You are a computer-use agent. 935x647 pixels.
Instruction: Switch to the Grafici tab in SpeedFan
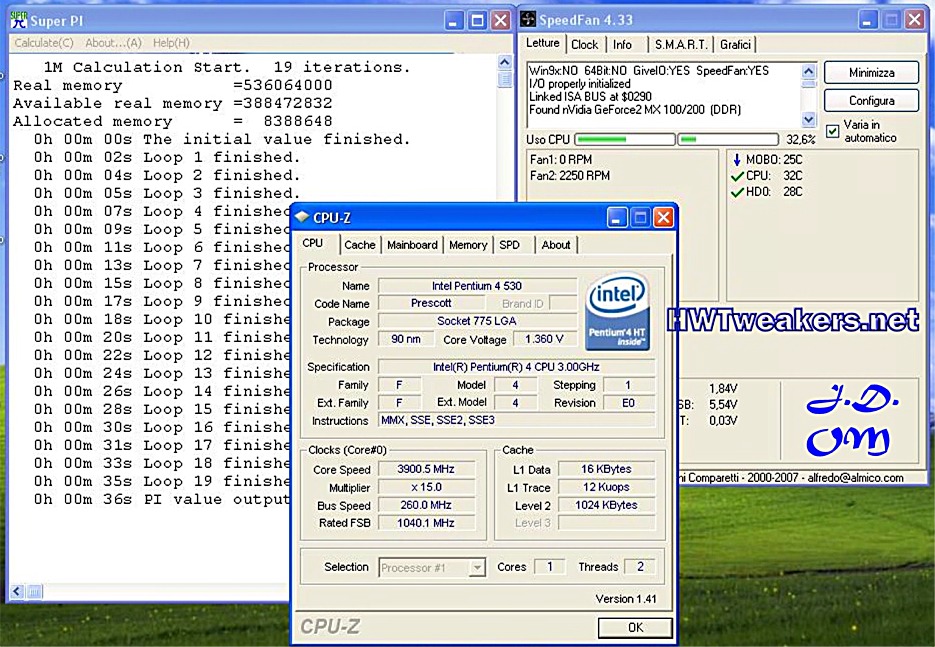[735, 45]
